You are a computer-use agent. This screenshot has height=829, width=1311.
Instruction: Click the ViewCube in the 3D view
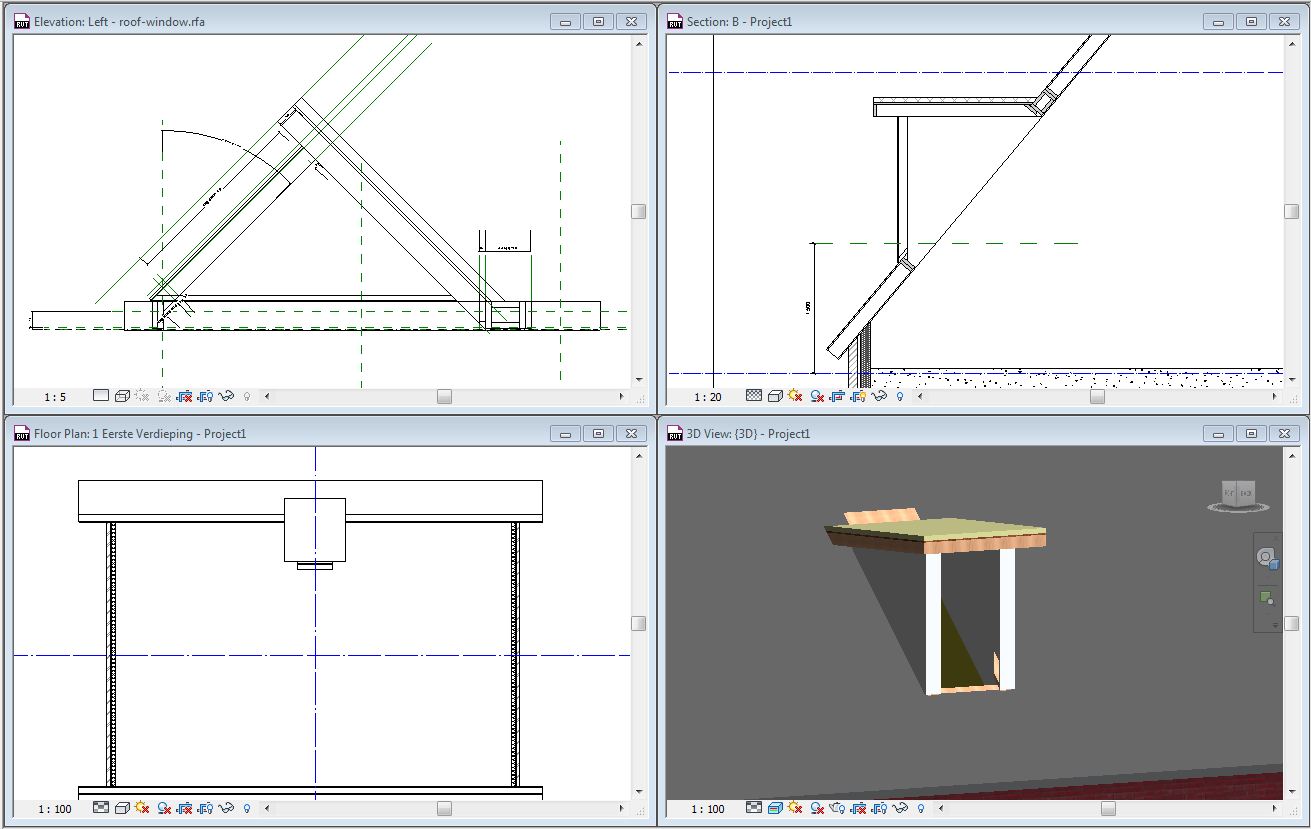click(x=1238, y=493)
